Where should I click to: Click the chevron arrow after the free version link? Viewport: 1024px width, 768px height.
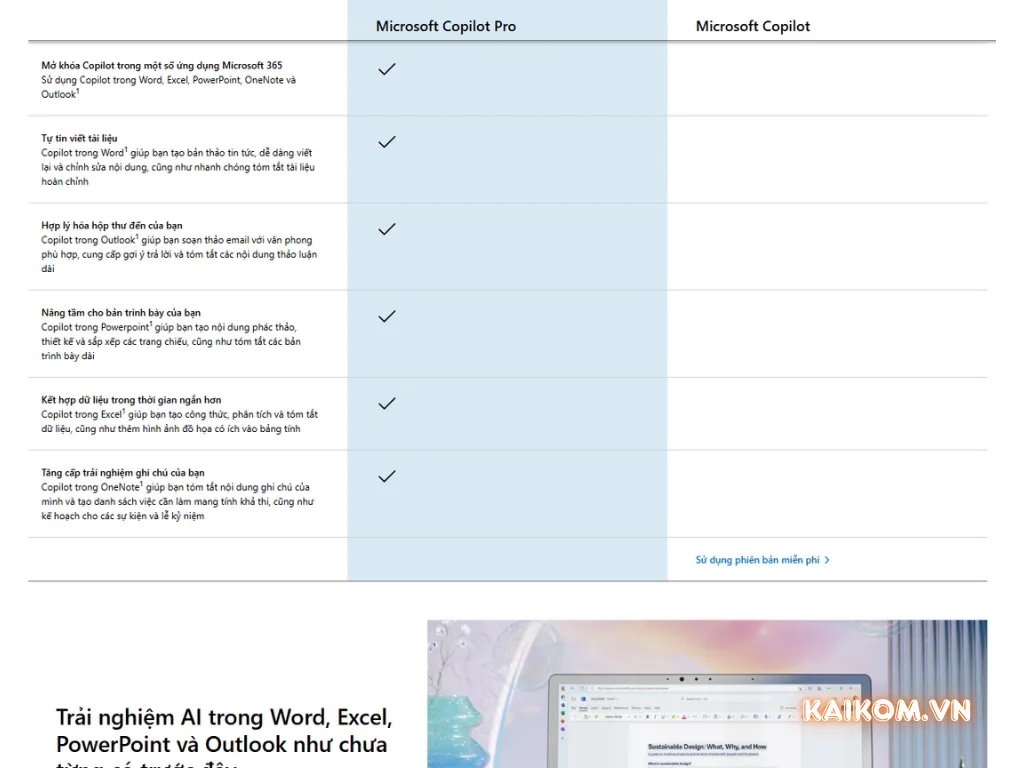coord(827,560)
